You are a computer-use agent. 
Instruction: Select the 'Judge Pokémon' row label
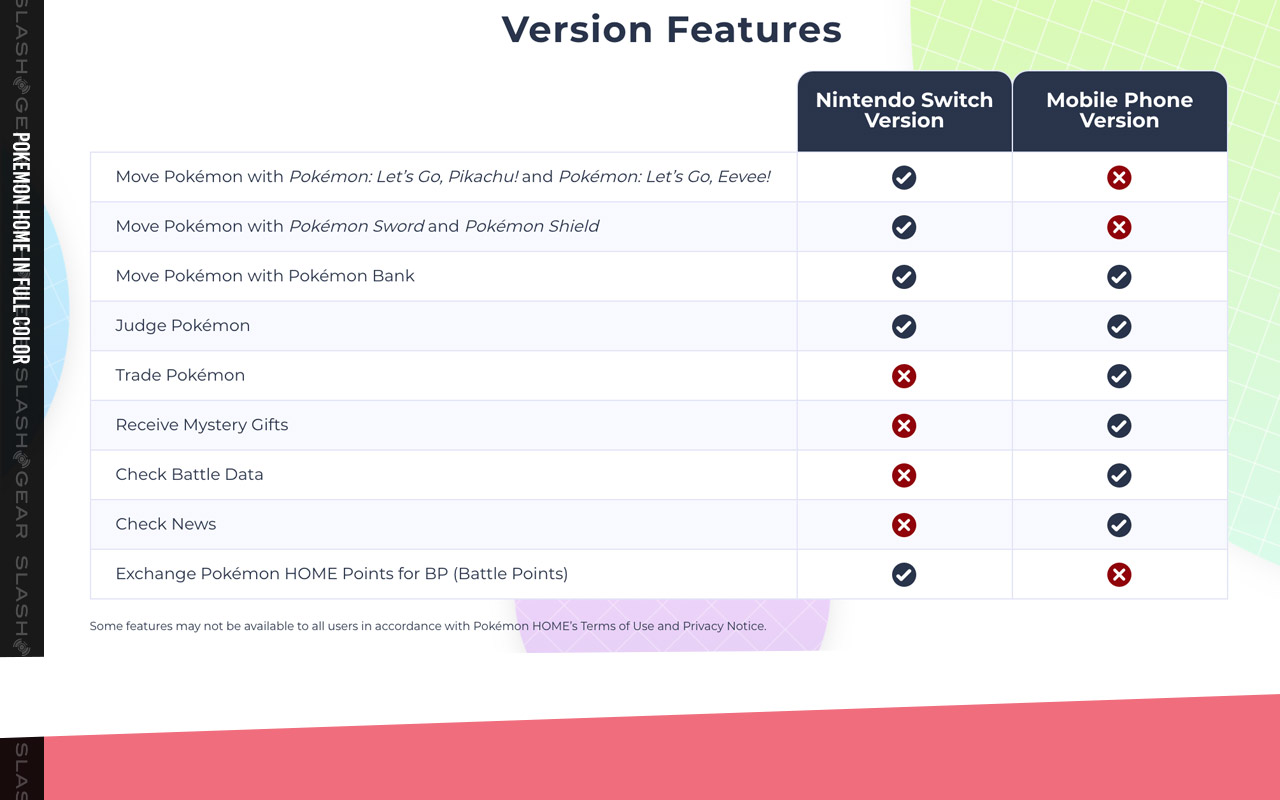(x=183, y=326)
